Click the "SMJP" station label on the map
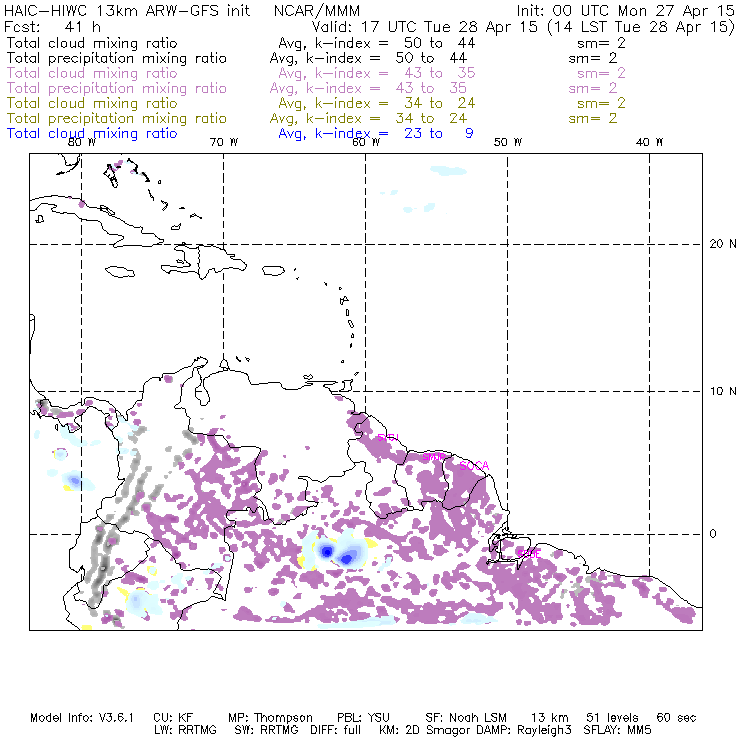The width and height of the screenshot is (740, 740). (x=434, y=457)
